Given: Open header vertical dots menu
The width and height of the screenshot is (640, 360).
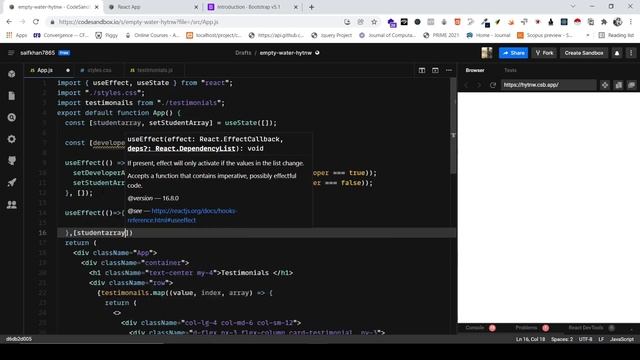Looking at the screenshot, I should 631,53.
